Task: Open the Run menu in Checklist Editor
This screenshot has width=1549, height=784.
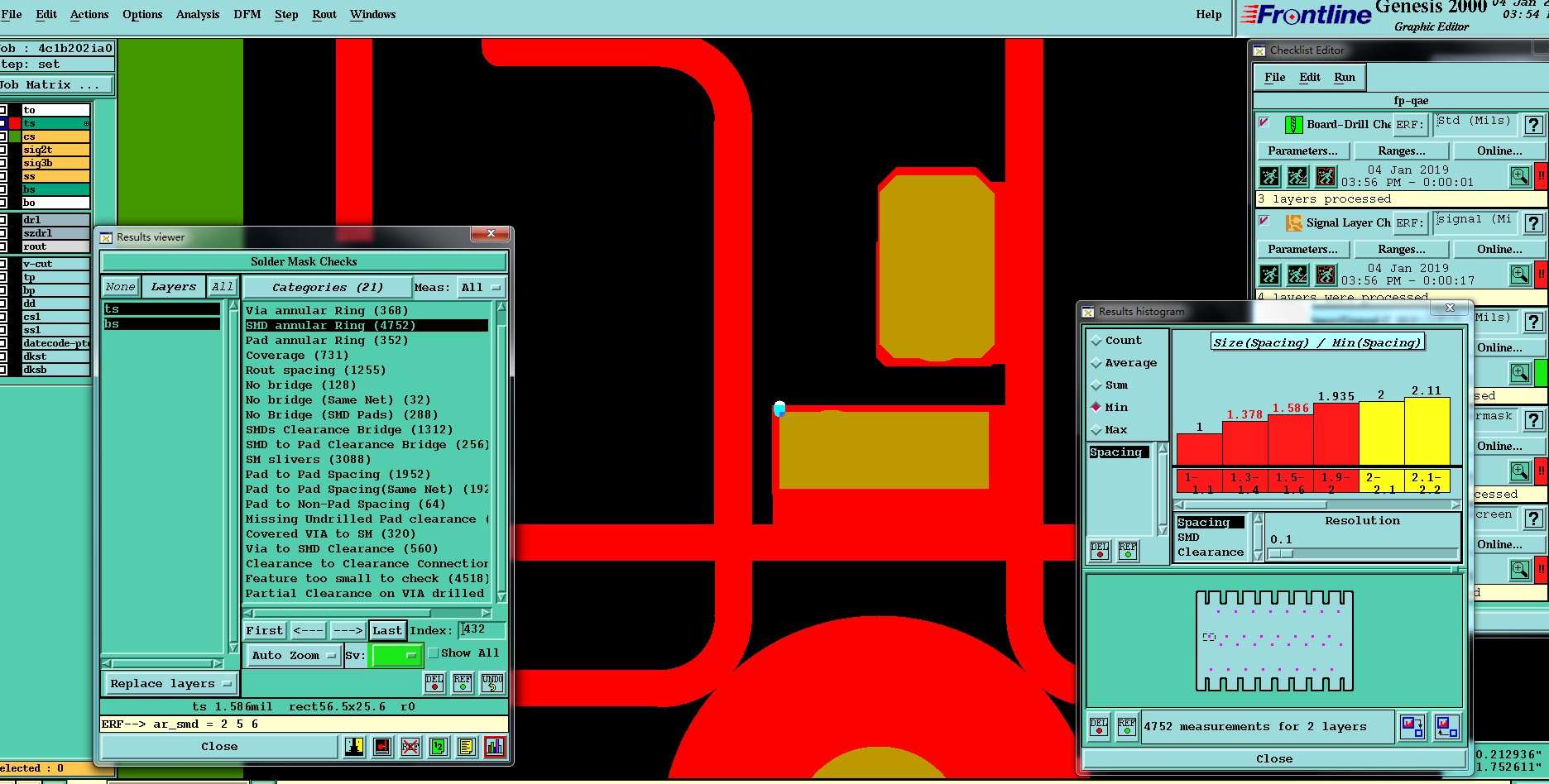Action: 1345,77
